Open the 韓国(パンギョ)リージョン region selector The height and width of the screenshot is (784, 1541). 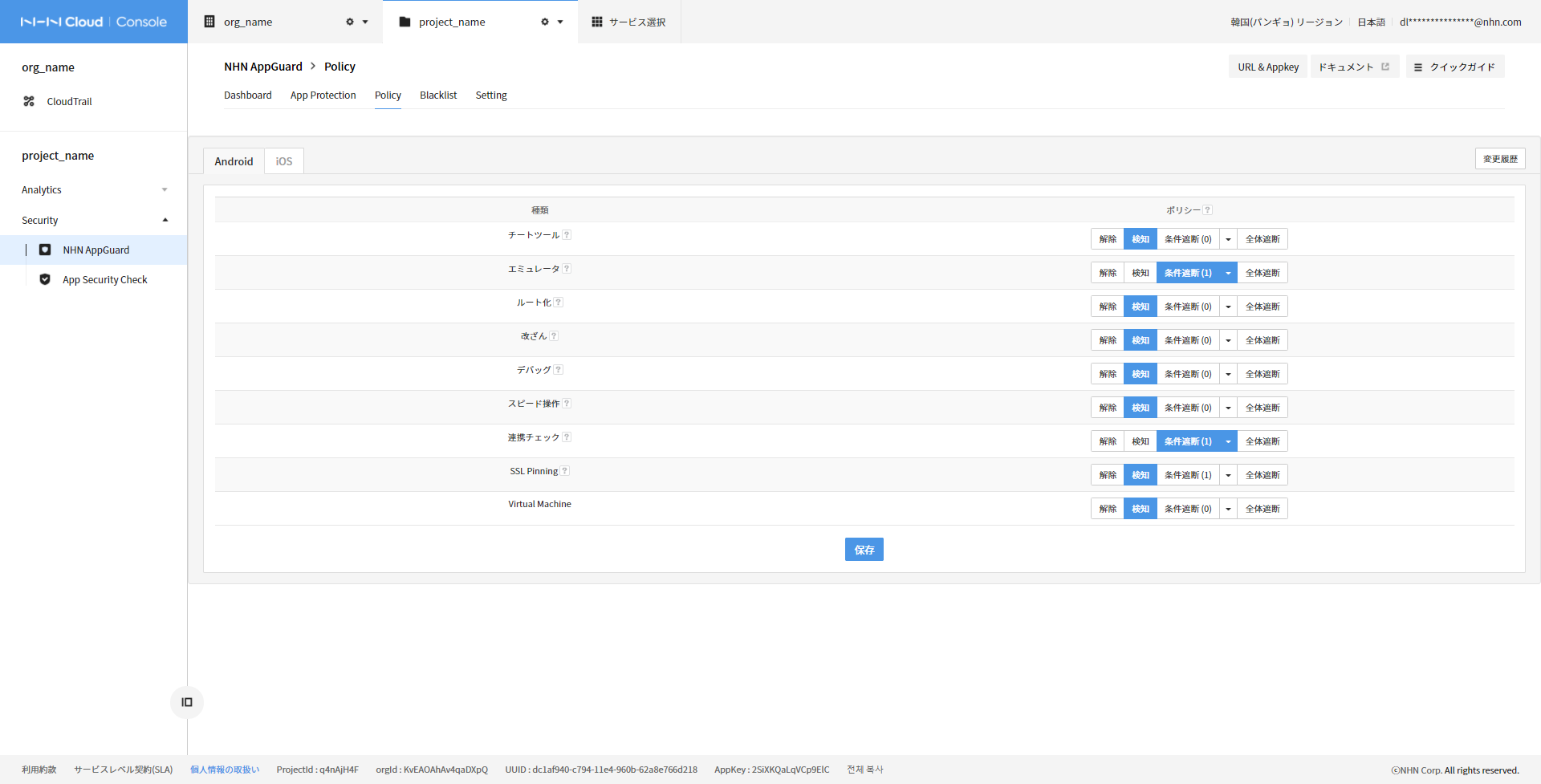coord(1287,22)
